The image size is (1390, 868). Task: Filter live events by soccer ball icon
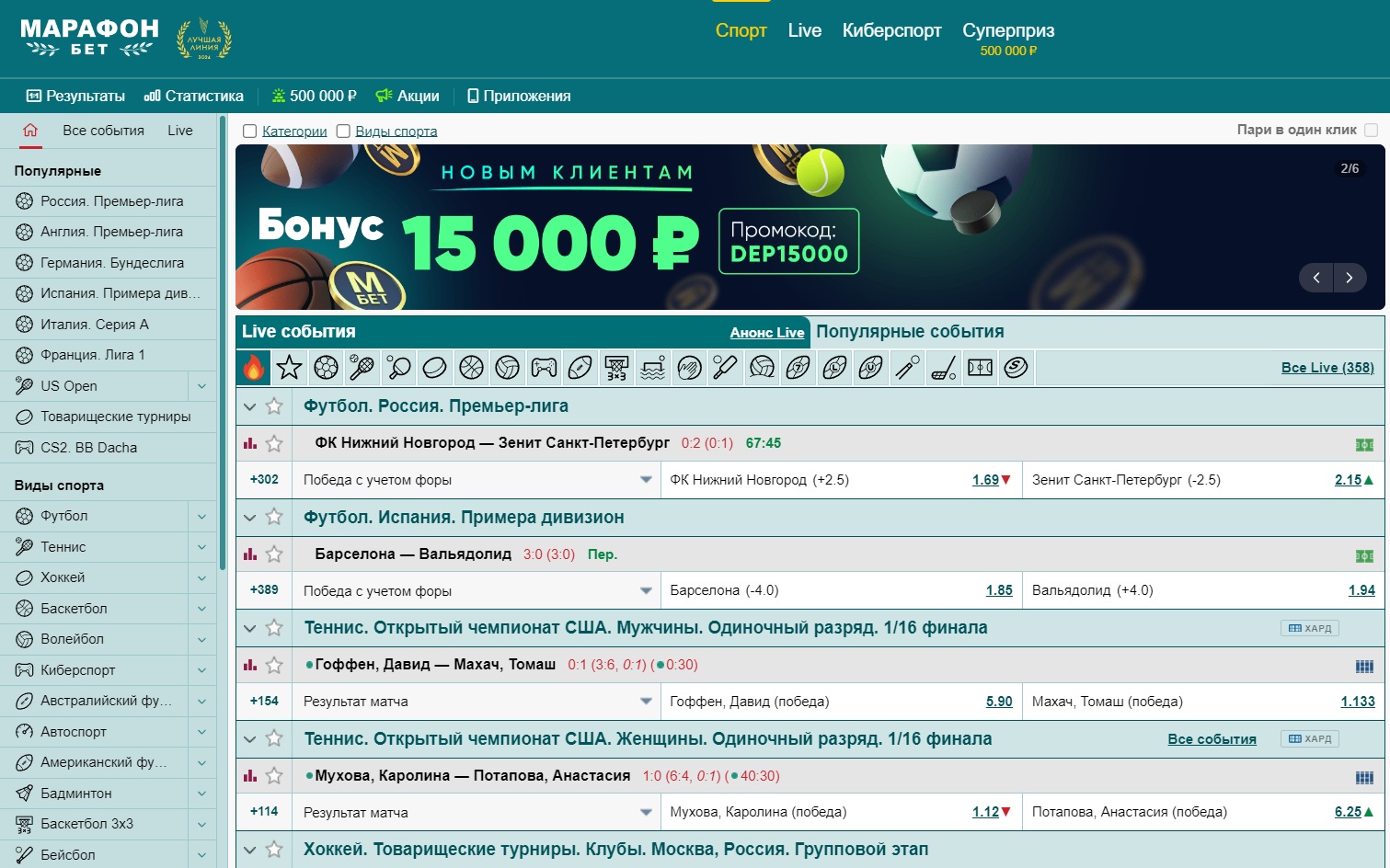[326, 368]
